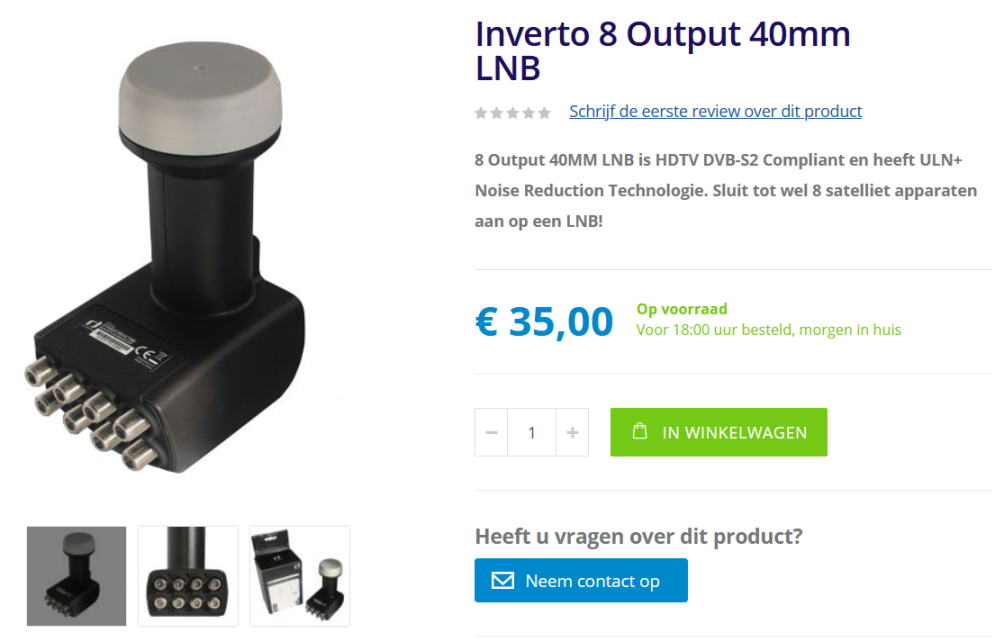The image size is (1004, 642).
Task: Click the second rating star
Action: [x=497, y=113]
